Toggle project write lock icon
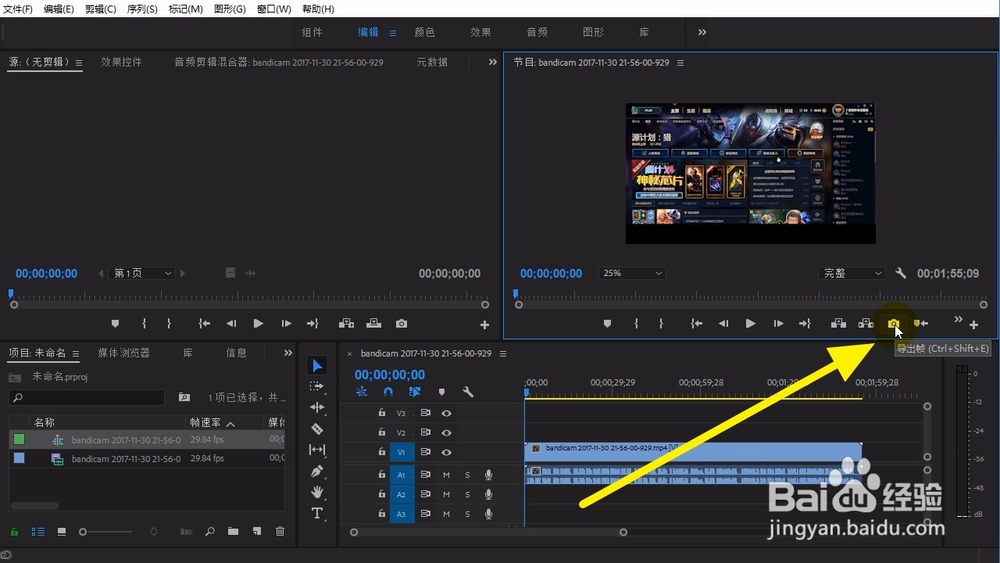 tap(14, 532)
